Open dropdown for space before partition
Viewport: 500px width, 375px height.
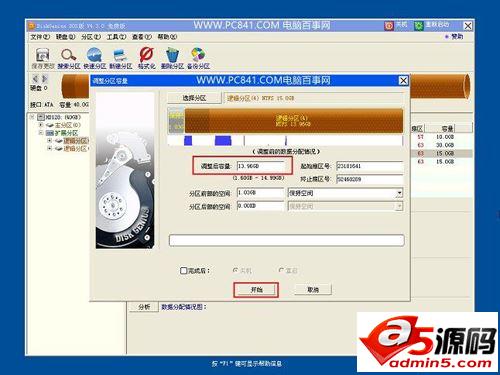[x=399, y=193]
